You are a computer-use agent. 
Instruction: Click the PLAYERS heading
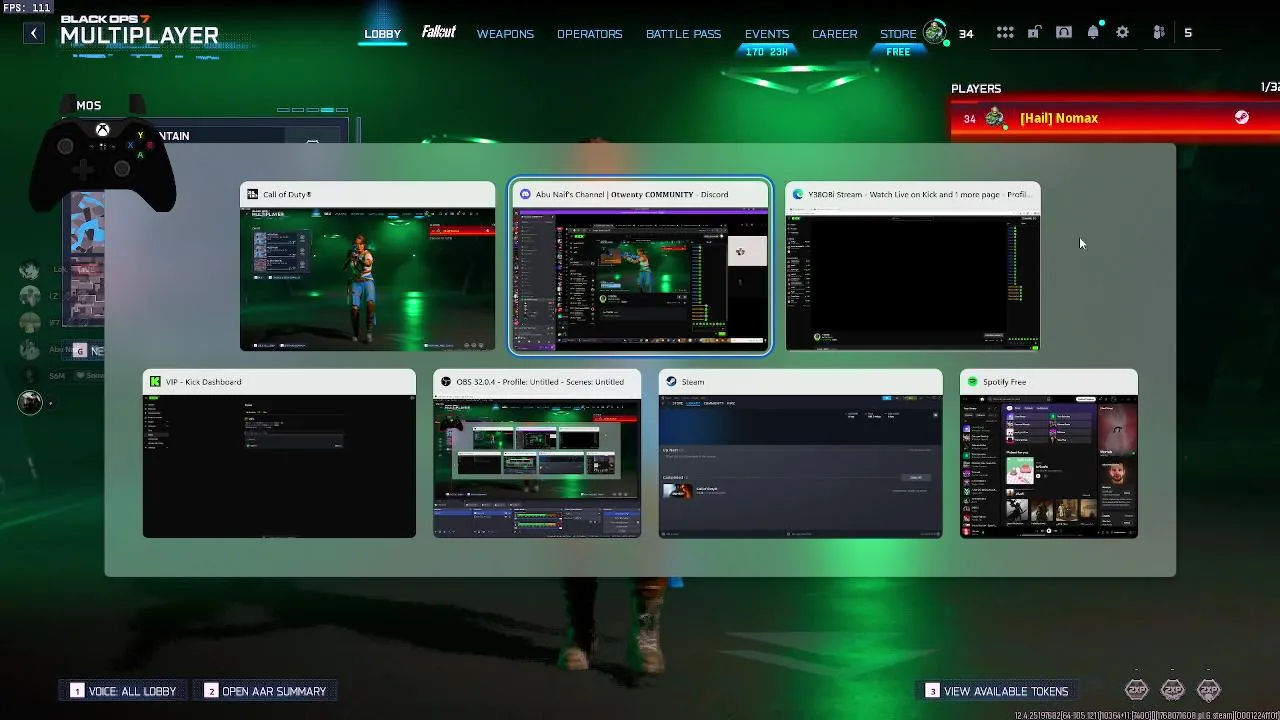[x=976, y=88]
